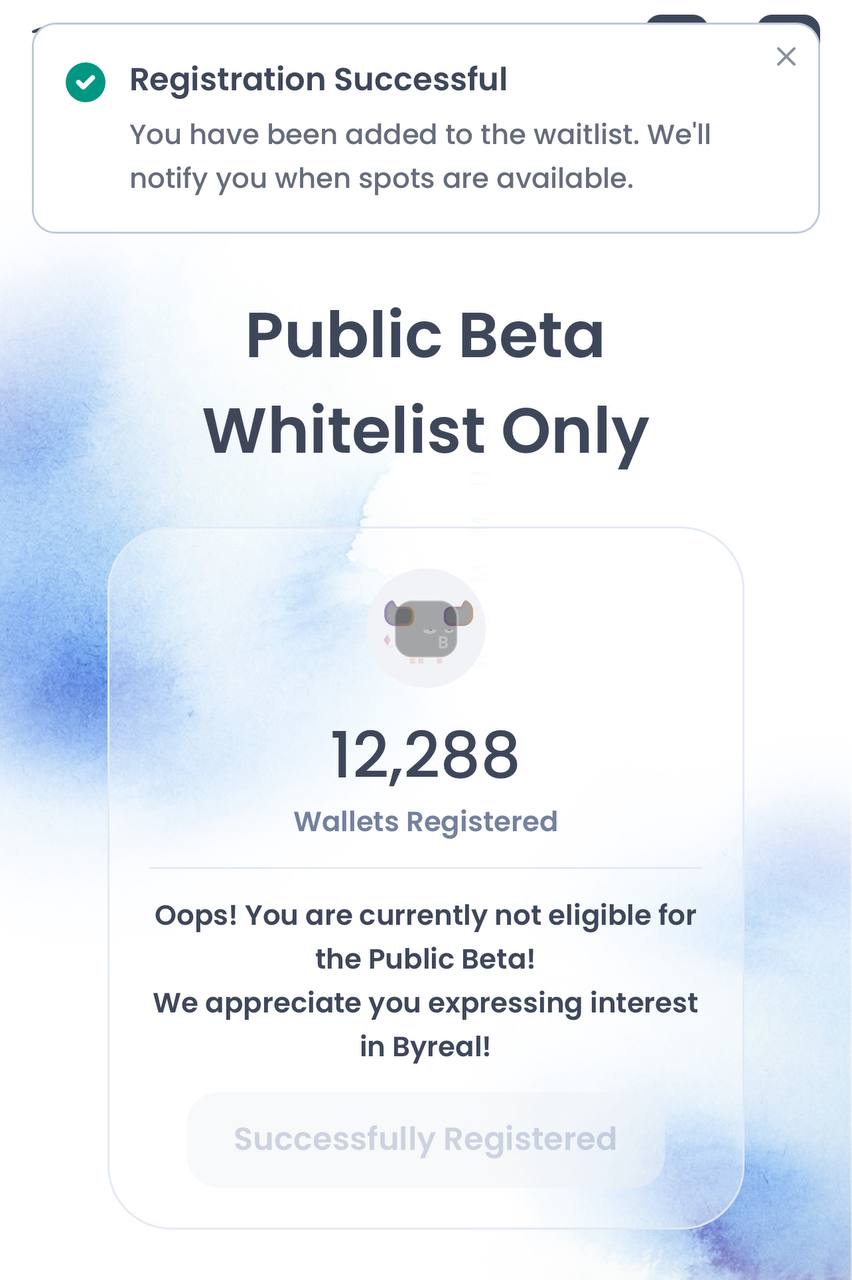The image size is (852, 1280).
Task: Dismiss the Registration Successful notification
Action: tap(786, 57)
